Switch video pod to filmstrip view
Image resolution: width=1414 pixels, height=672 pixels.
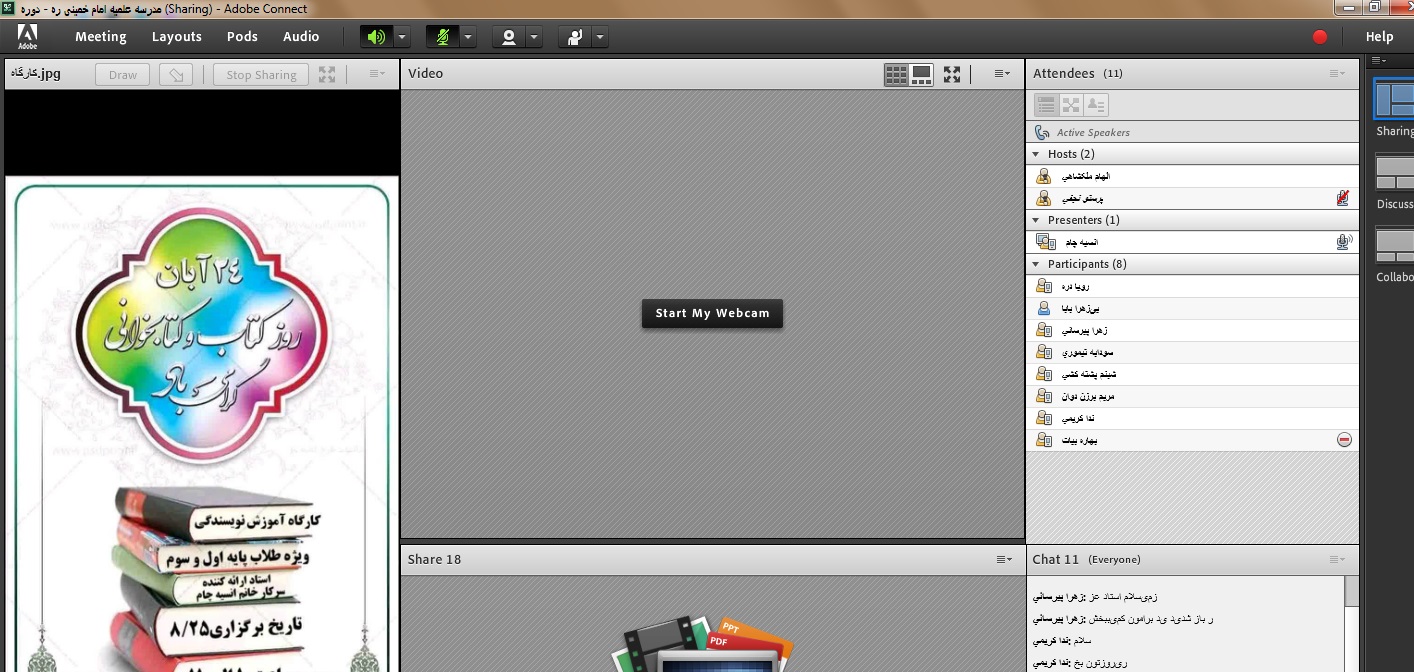click(922, 74)
